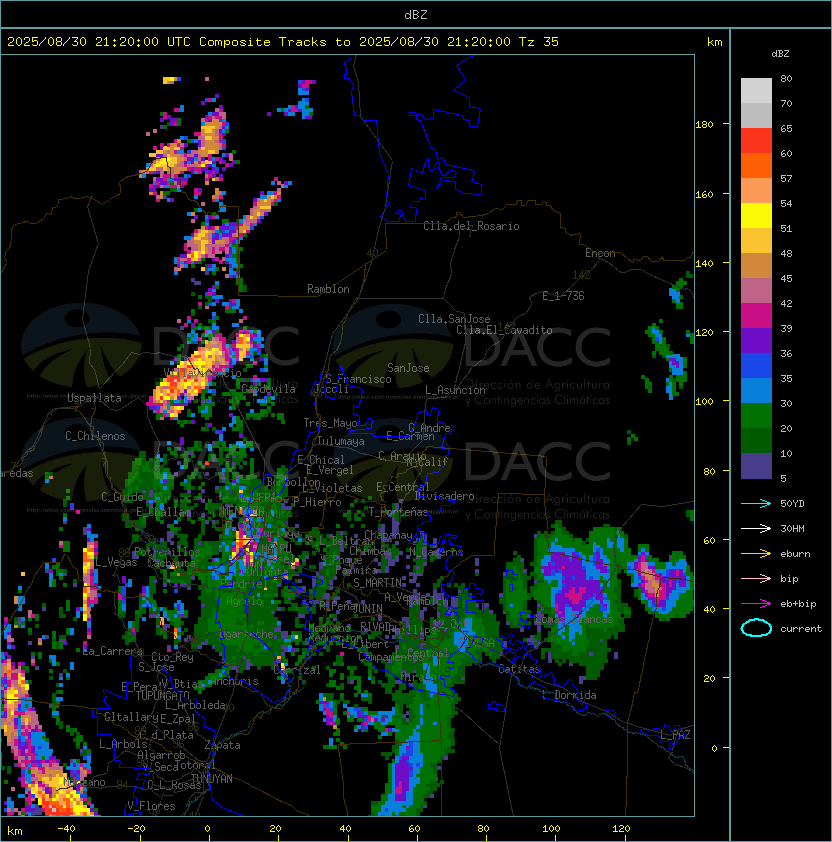Click the 'Tres_Mayo' map label

[330, 423]
